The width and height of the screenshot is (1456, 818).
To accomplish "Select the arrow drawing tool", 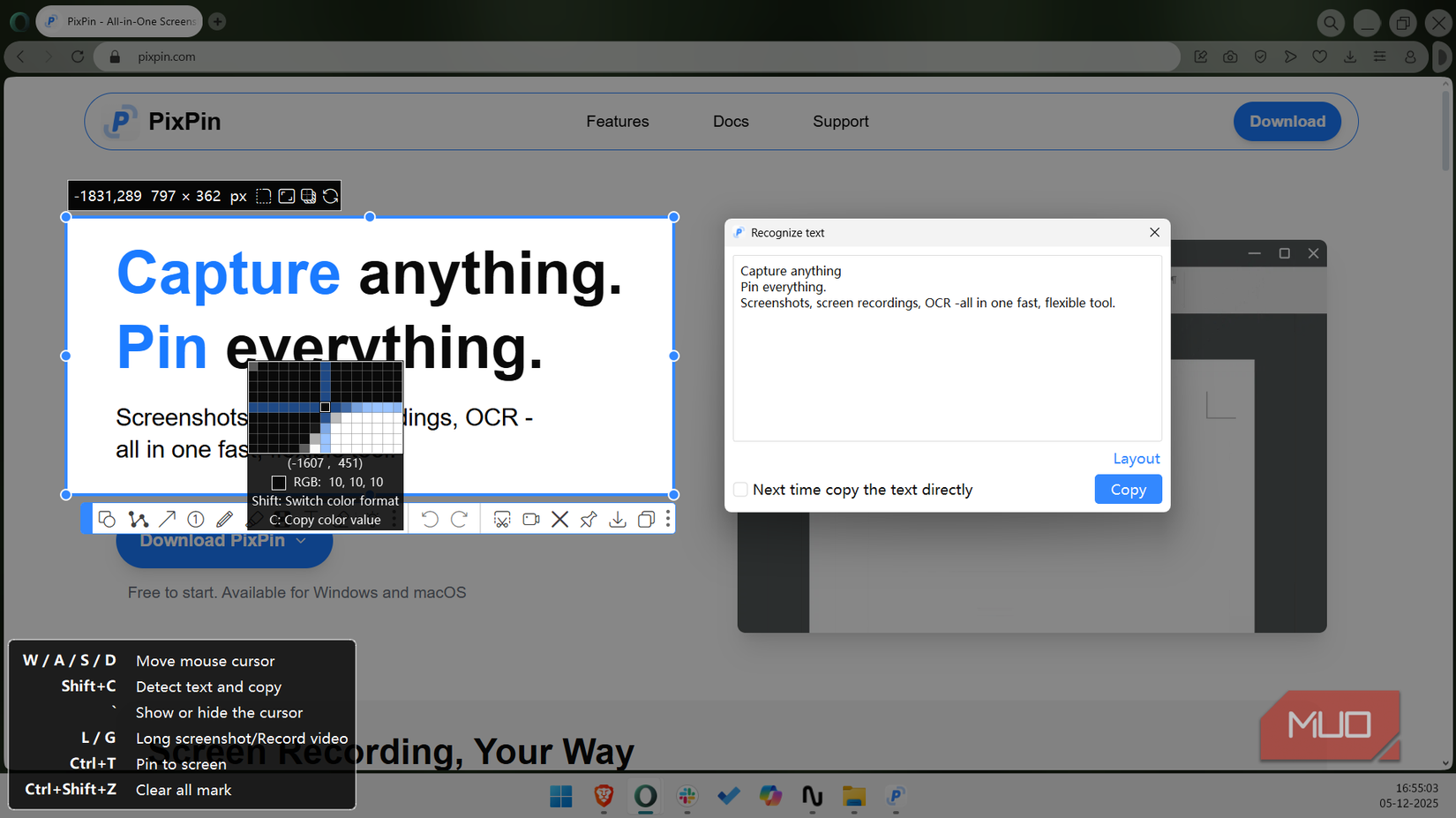I will click(167, 519).
